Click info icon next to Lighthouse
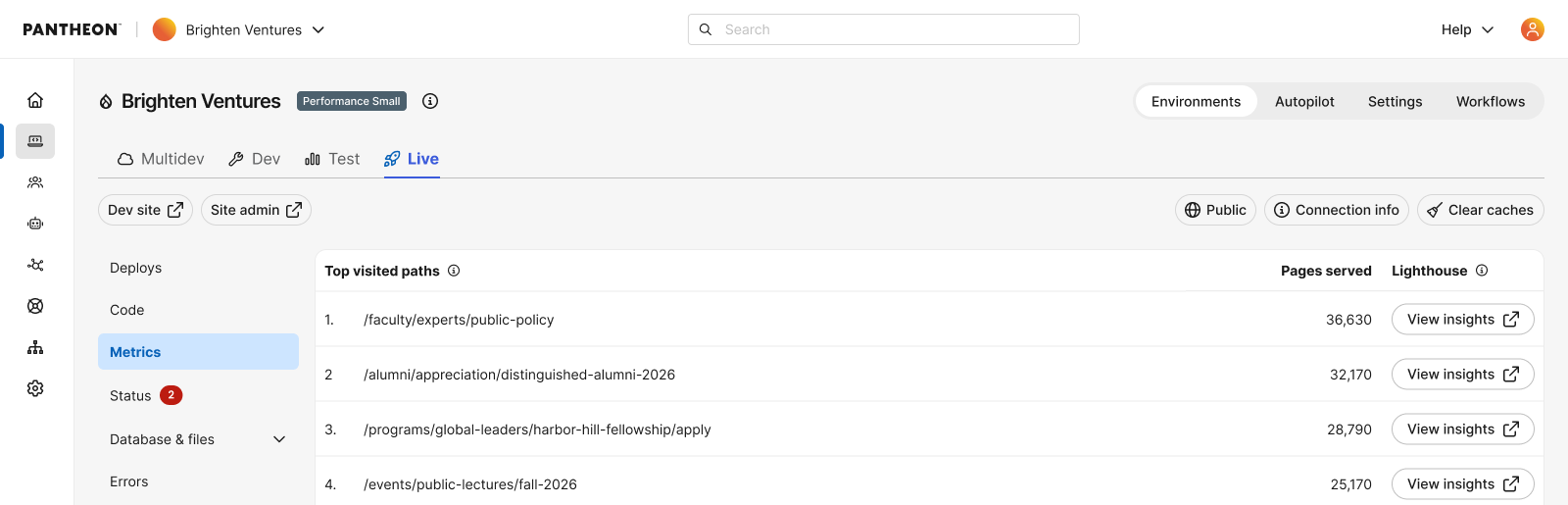 pyautogui.click(x=1482, y=271)
